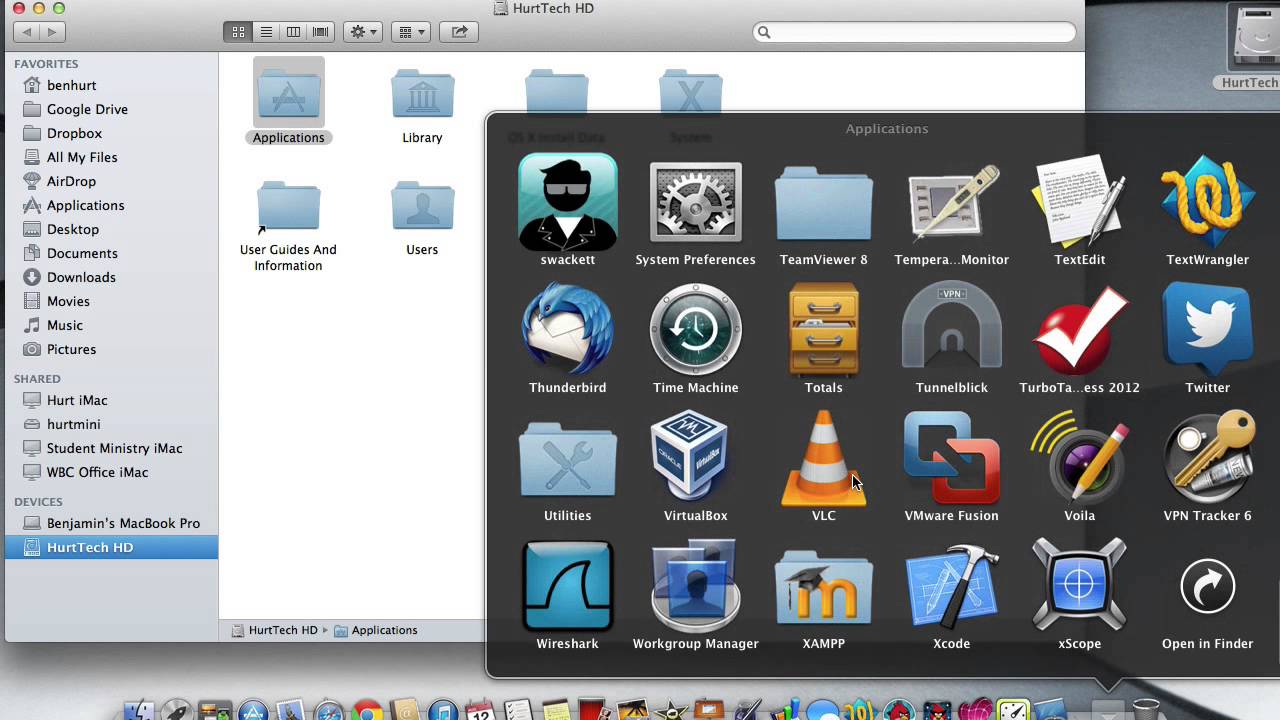Screen dimensions: 1280x720
Task: Open TurboTax 2012 app
Action: click(x=1079, y=330)
